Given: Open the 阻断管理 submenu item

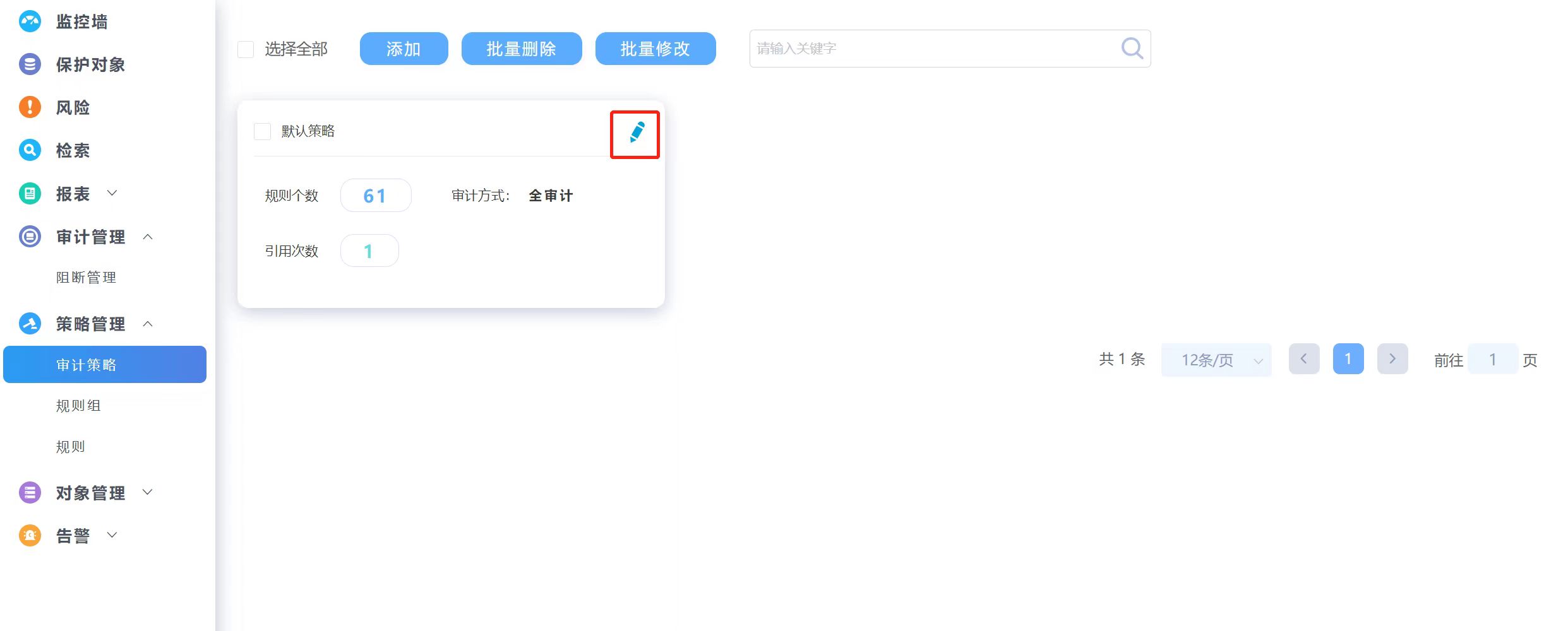Looking at the screenshot, I should (x=86, y=278).
